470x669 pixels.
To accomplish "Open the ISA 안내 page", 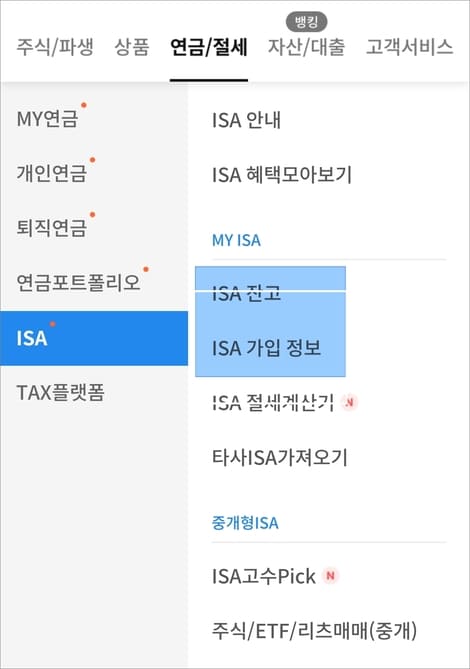I will (x=247, y=120).
